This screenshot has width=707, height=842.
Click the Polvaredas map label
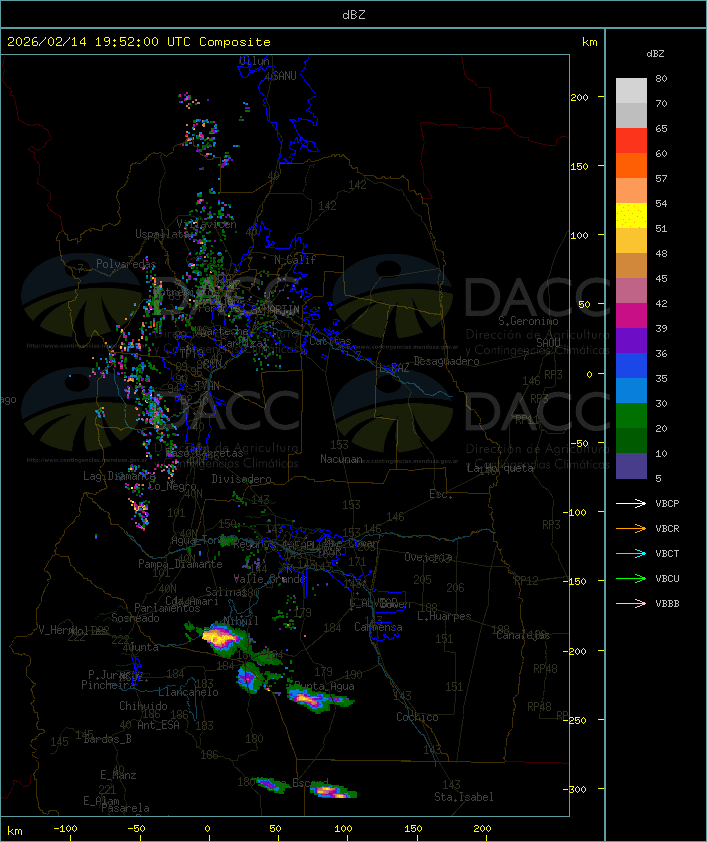(x=126, y=264)
